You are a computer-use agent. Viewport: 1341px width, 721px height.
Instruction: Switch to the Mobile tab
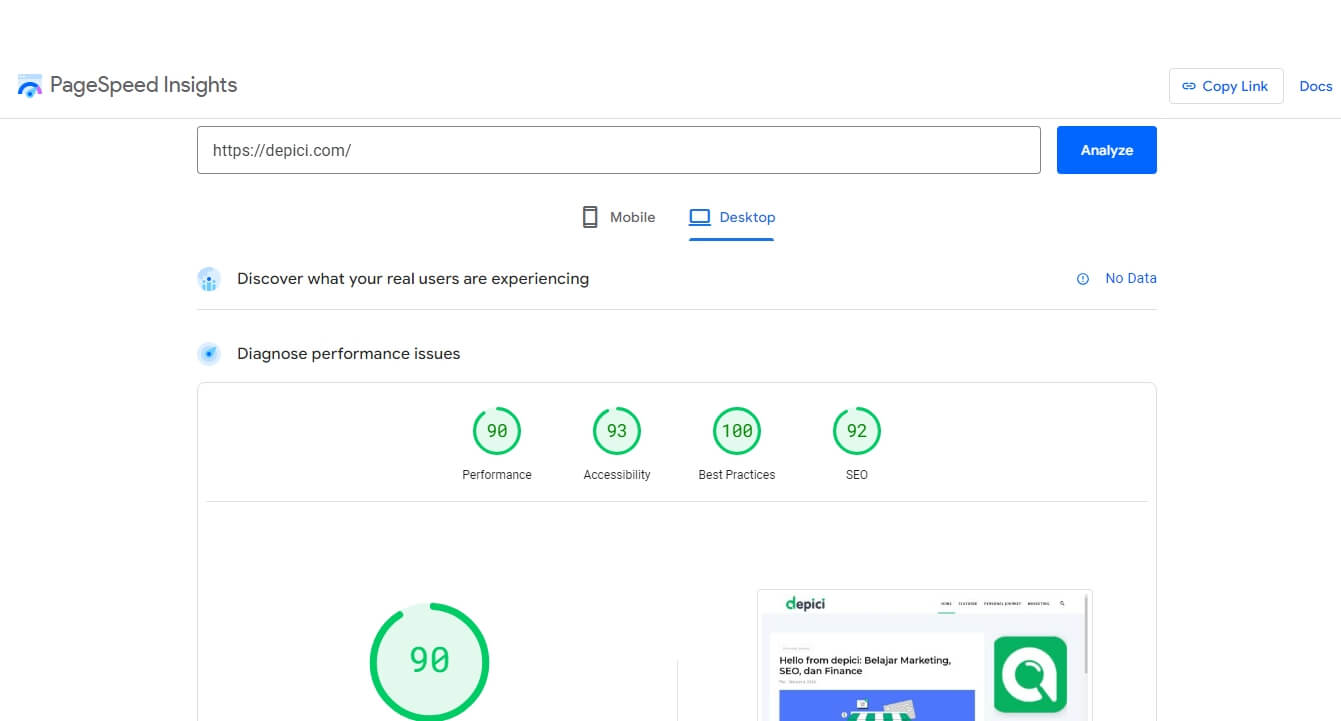(618, 217)
